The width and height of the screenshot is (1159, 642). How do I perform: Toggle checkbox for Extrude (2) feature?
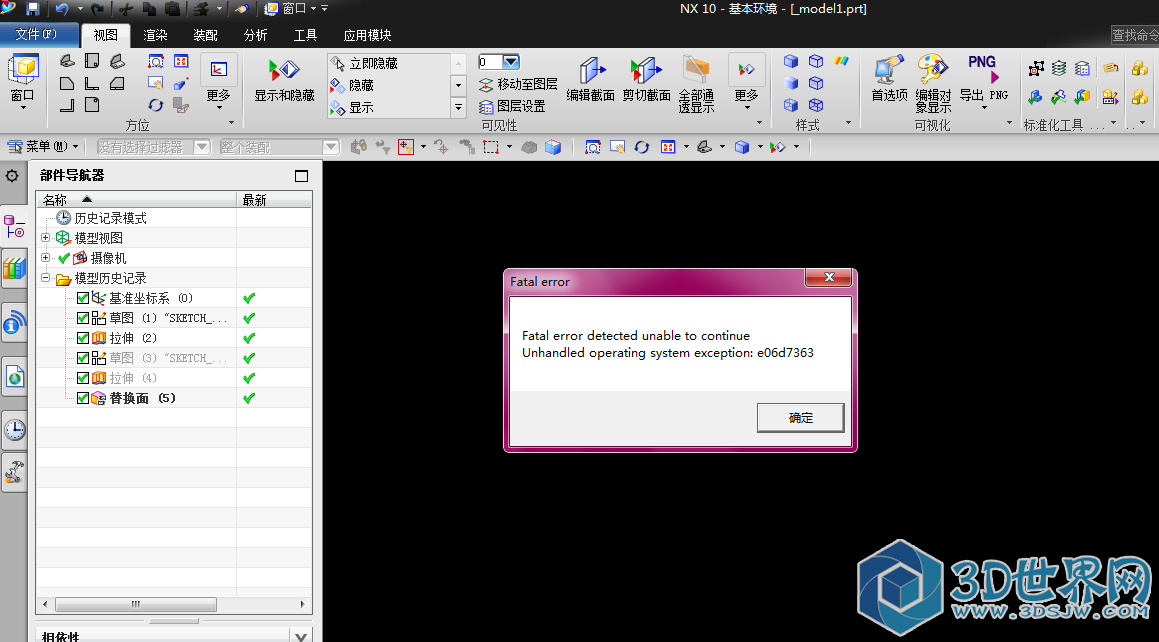pyautogui.click(x=83, y=338)
